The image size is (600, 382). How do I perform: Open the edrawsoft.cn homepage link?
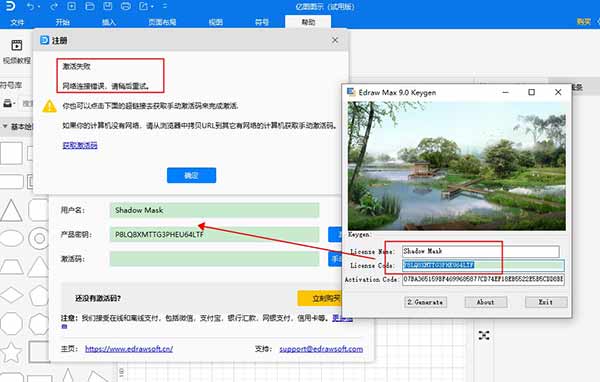point(129,349)
